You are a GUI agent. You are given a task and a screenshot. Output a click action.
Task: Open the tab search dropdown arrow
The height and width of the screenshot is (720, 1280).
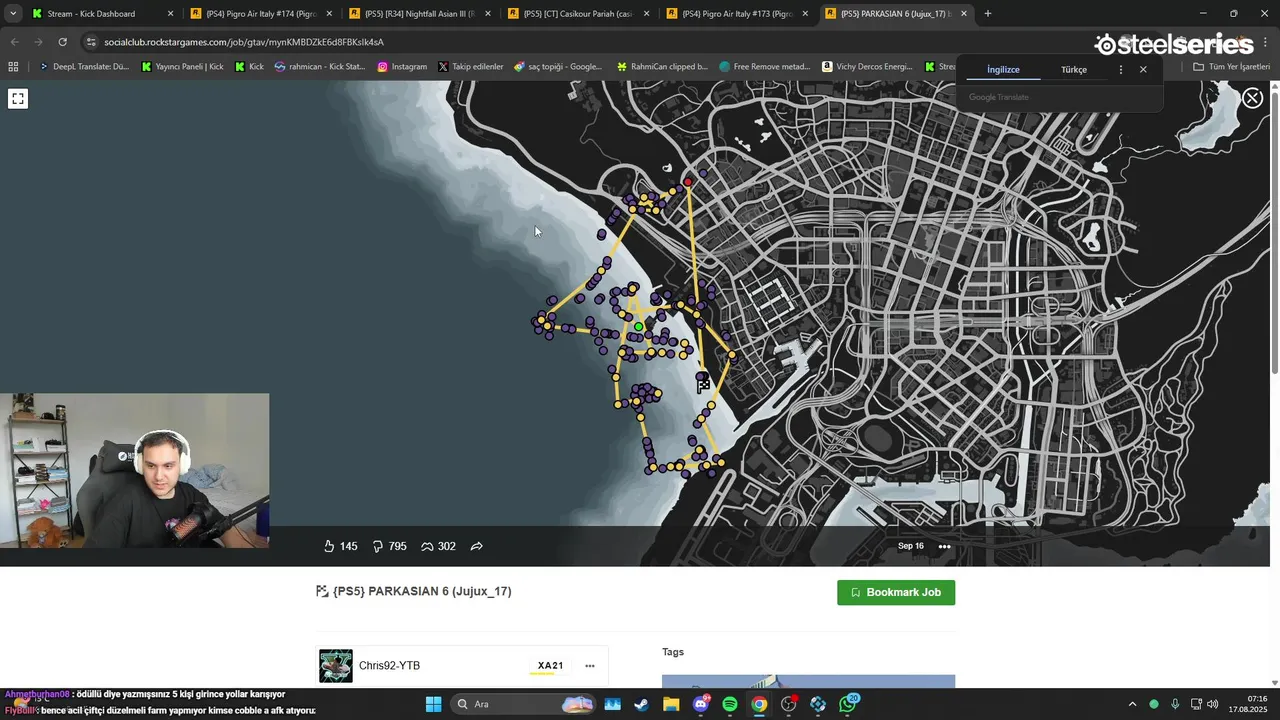pos(13,14)
